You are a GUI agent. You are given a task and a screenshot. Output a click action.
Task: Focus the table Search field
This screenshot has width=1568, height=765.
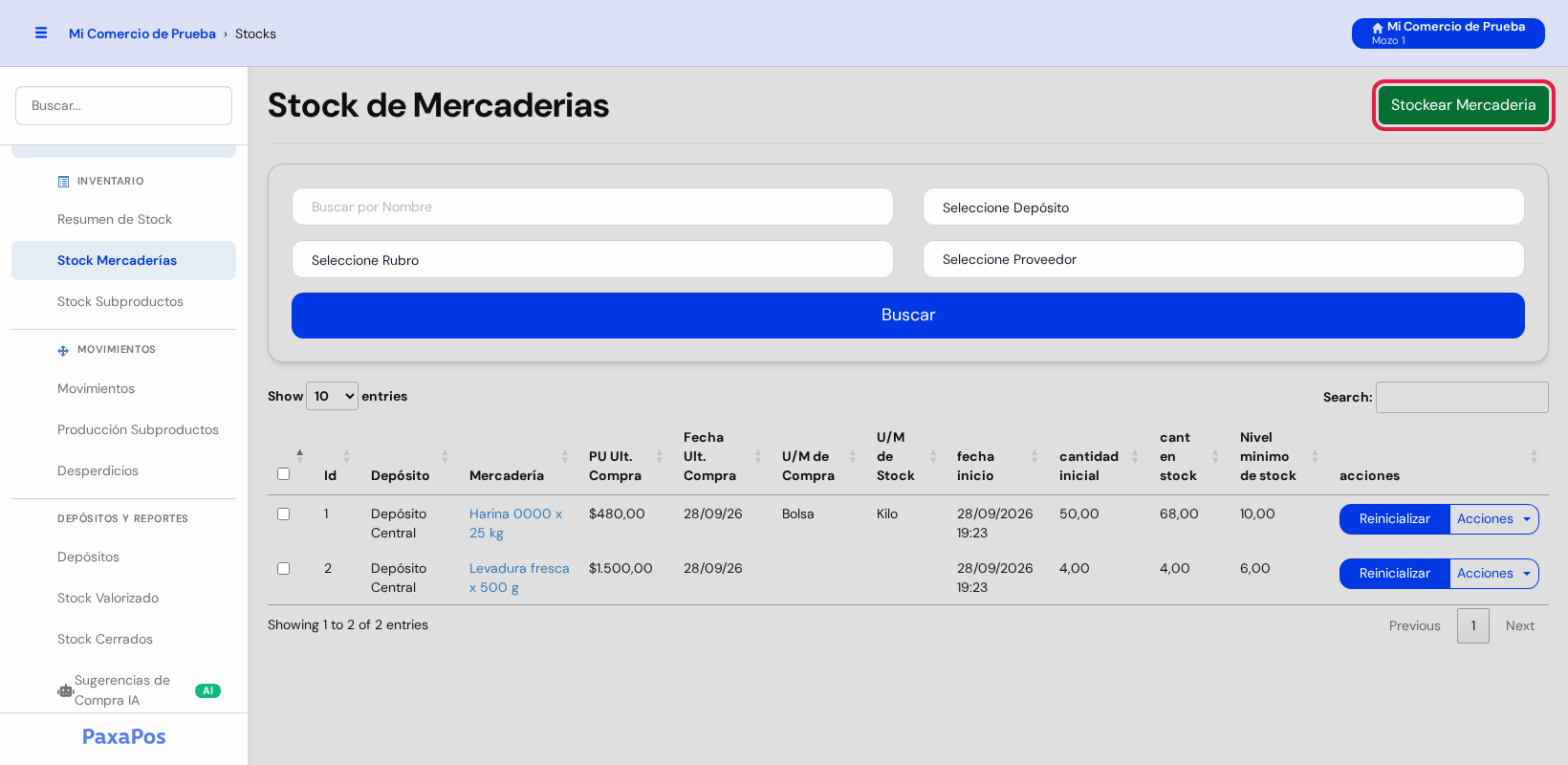pos(1462,397)
